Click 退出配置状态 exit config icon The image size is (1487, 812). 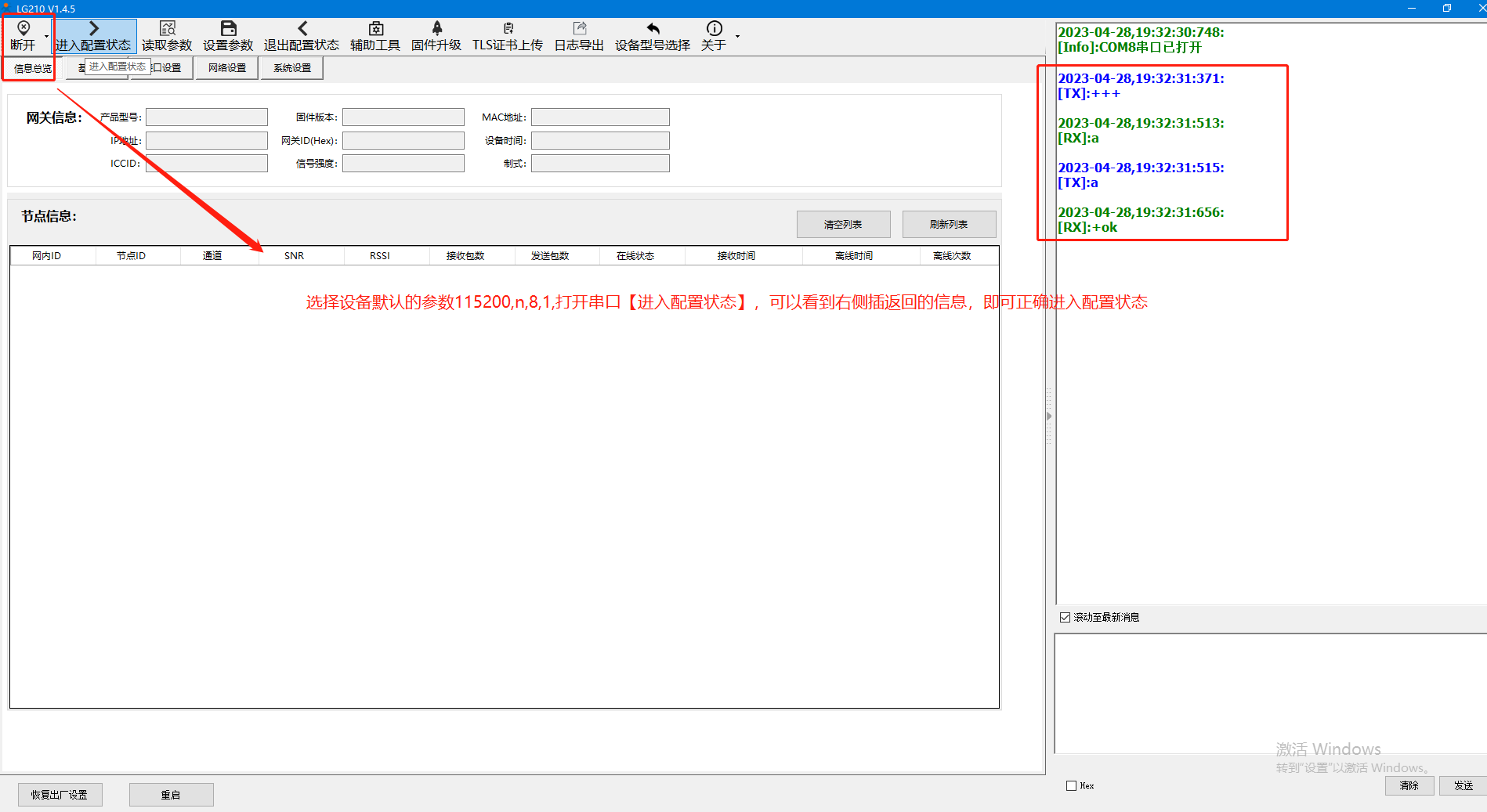tap(302, 29)
